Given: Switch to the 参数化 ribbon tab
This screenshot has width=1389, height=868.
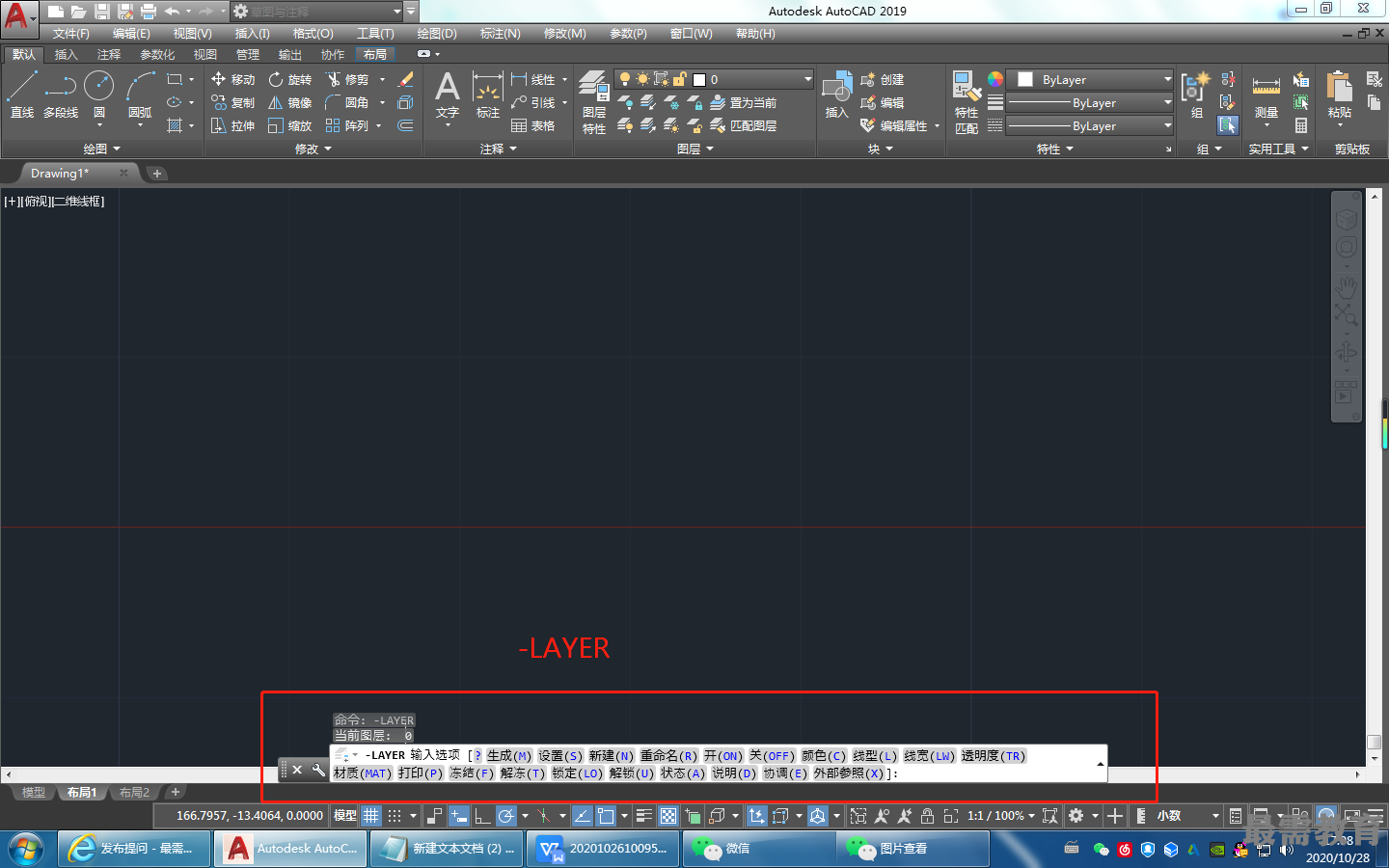Looking at the screenshot, I should (157, 54).
